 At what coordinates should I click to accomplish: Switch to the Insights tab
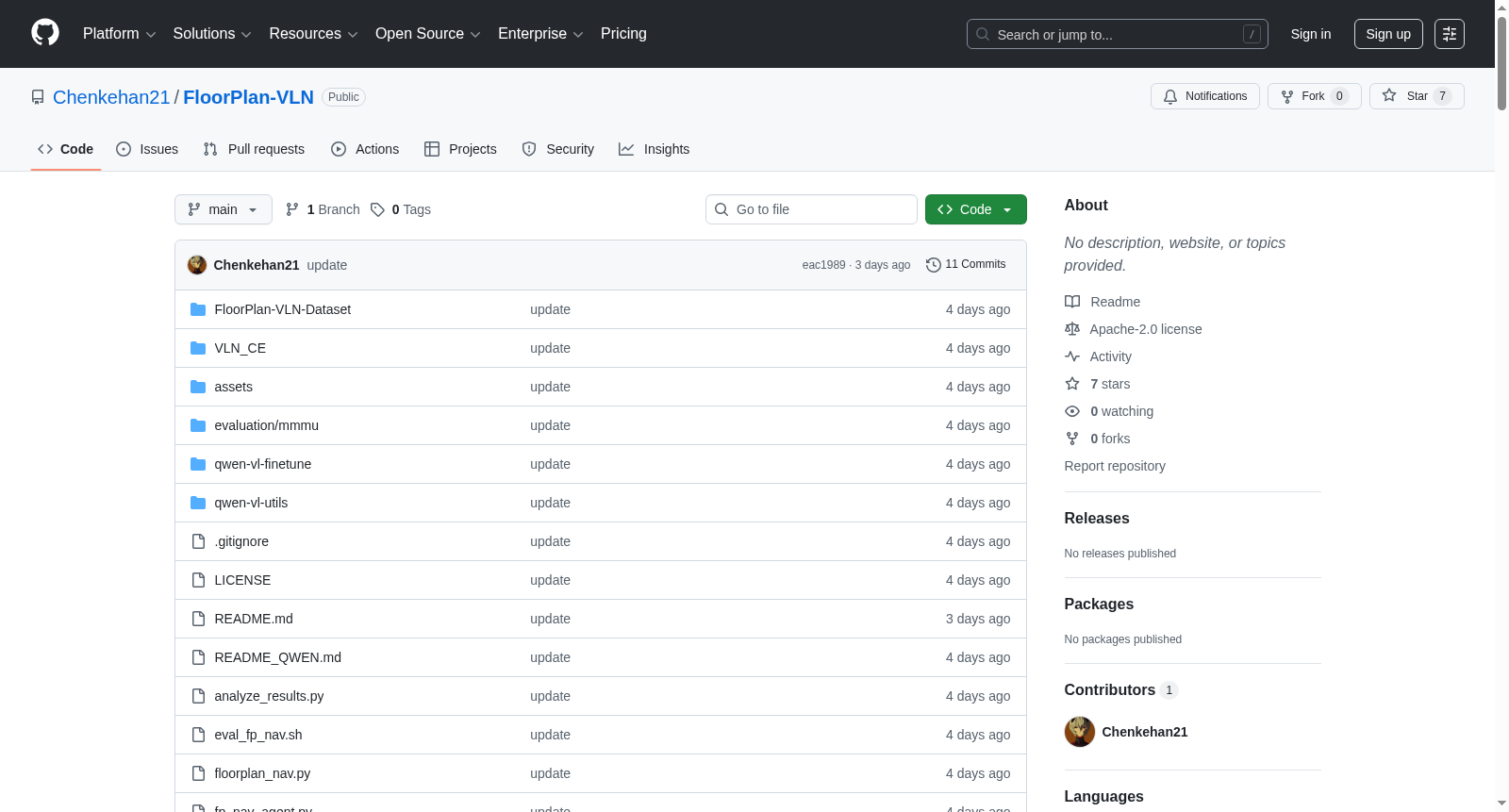click(655, 149)
